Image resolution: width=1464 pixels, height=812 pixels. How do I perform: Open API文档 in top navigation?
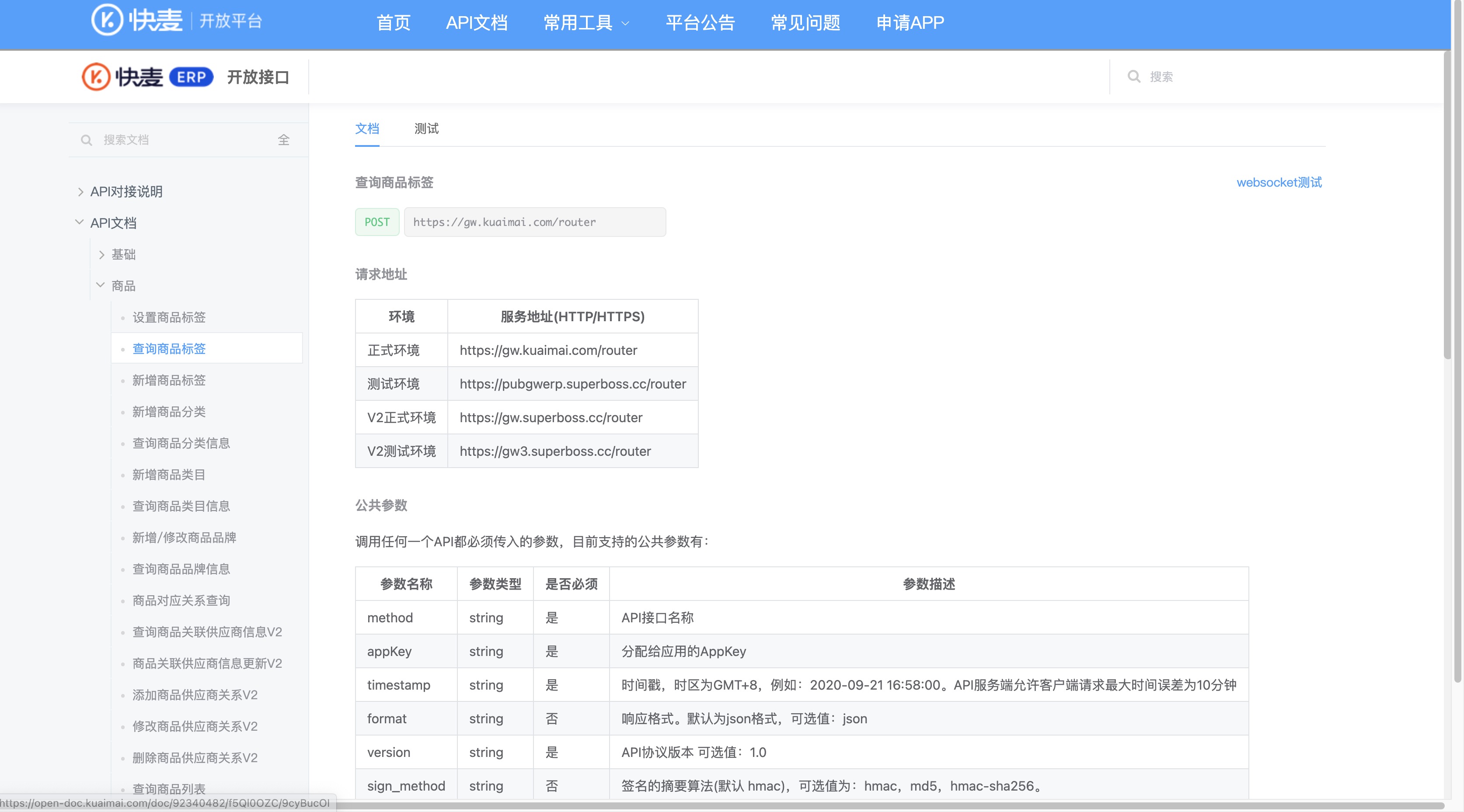tap(477, 23)
